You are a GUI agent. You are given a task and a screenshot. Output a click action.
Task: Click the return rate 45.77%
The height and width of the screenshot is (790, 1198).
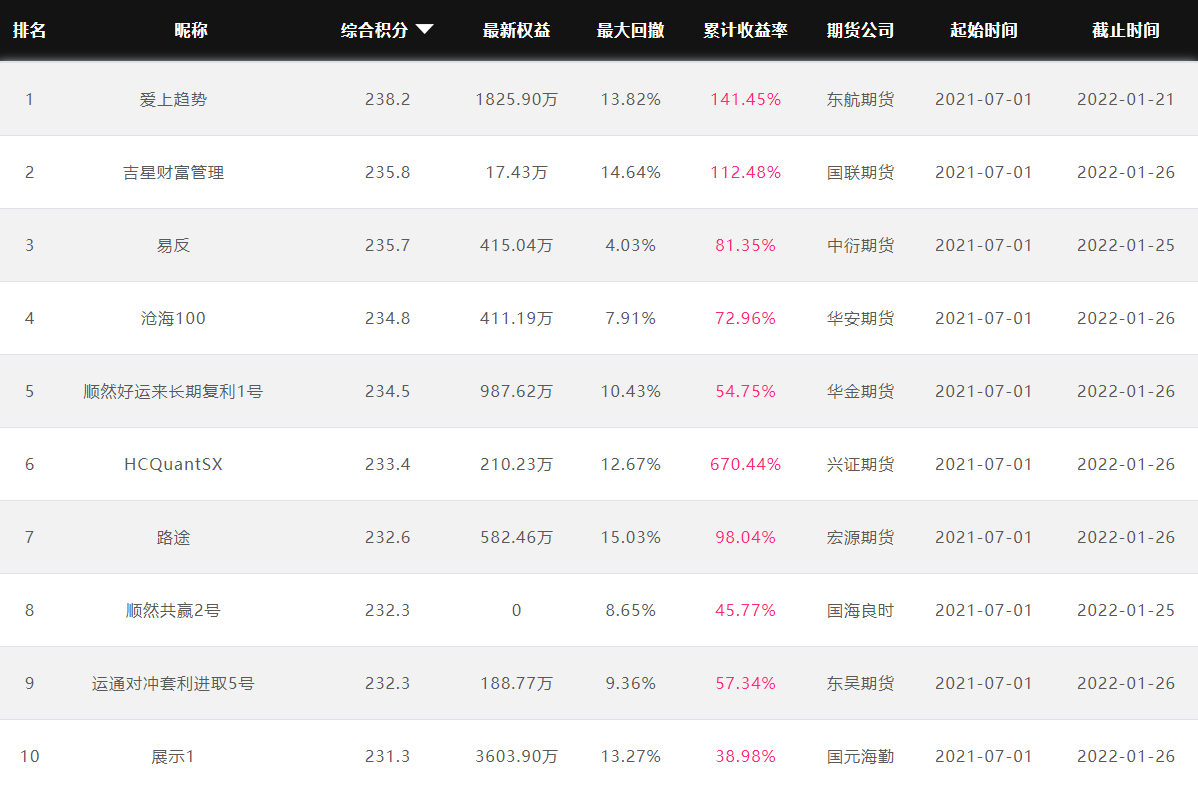[746, 610]
